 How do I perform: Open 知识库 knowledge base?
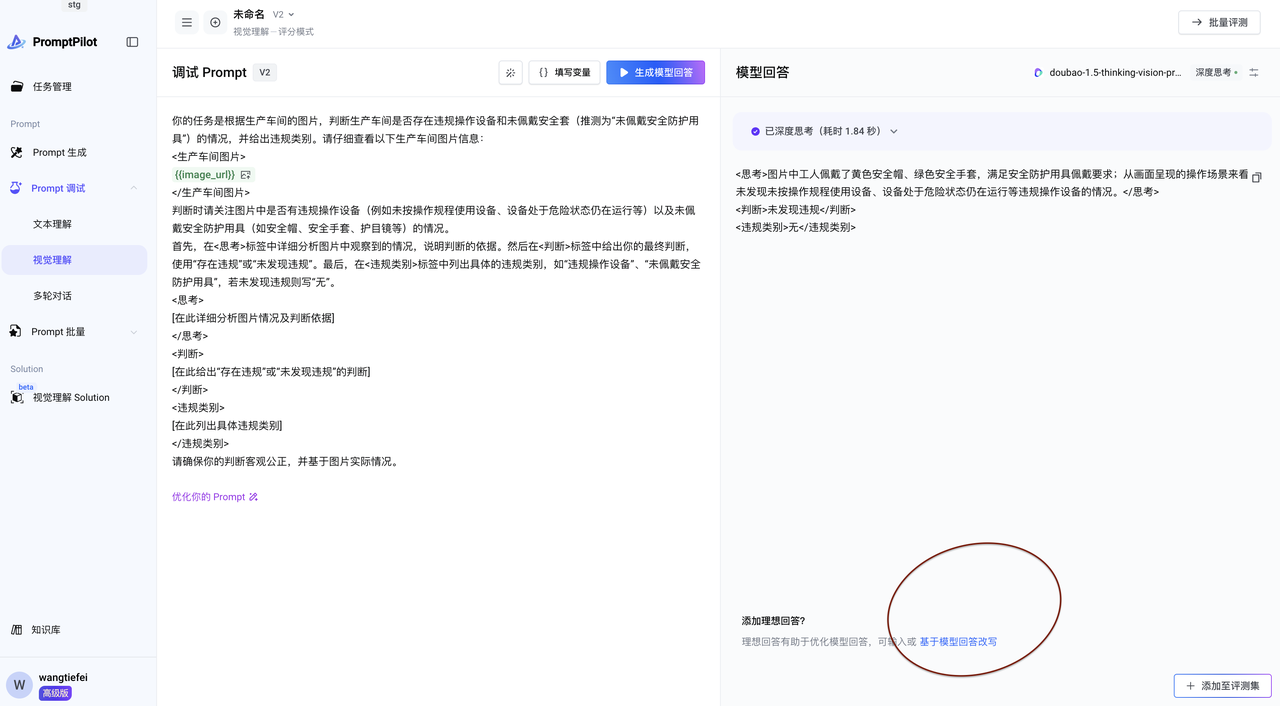(46, 630)
